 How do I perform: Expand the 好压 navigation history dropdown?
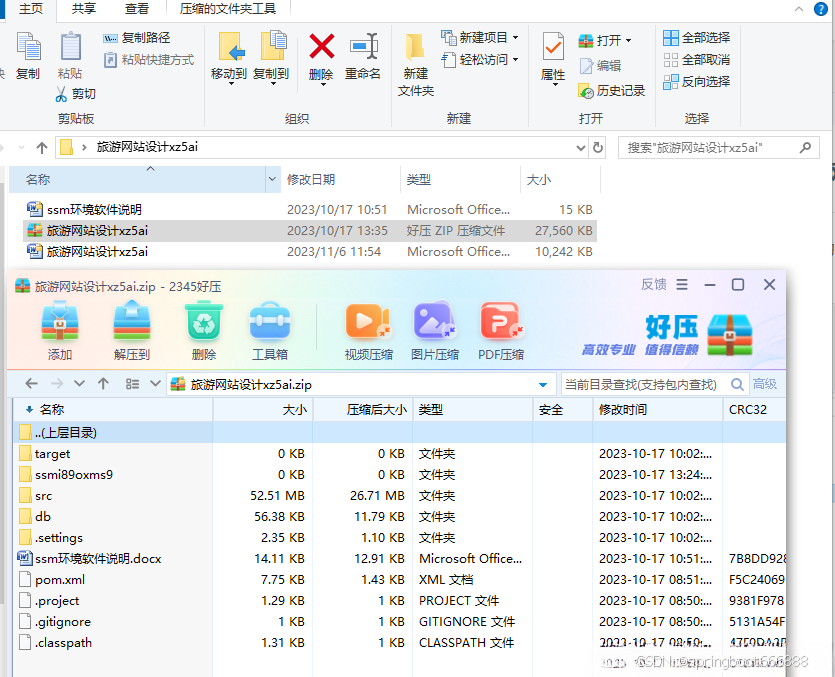tap(79, 384)
